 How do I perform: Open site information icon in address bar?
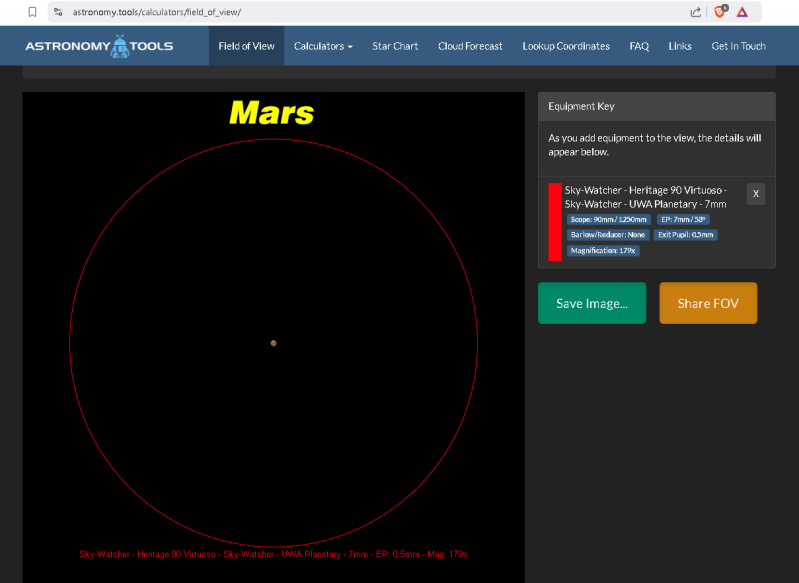tap(58, 12)
